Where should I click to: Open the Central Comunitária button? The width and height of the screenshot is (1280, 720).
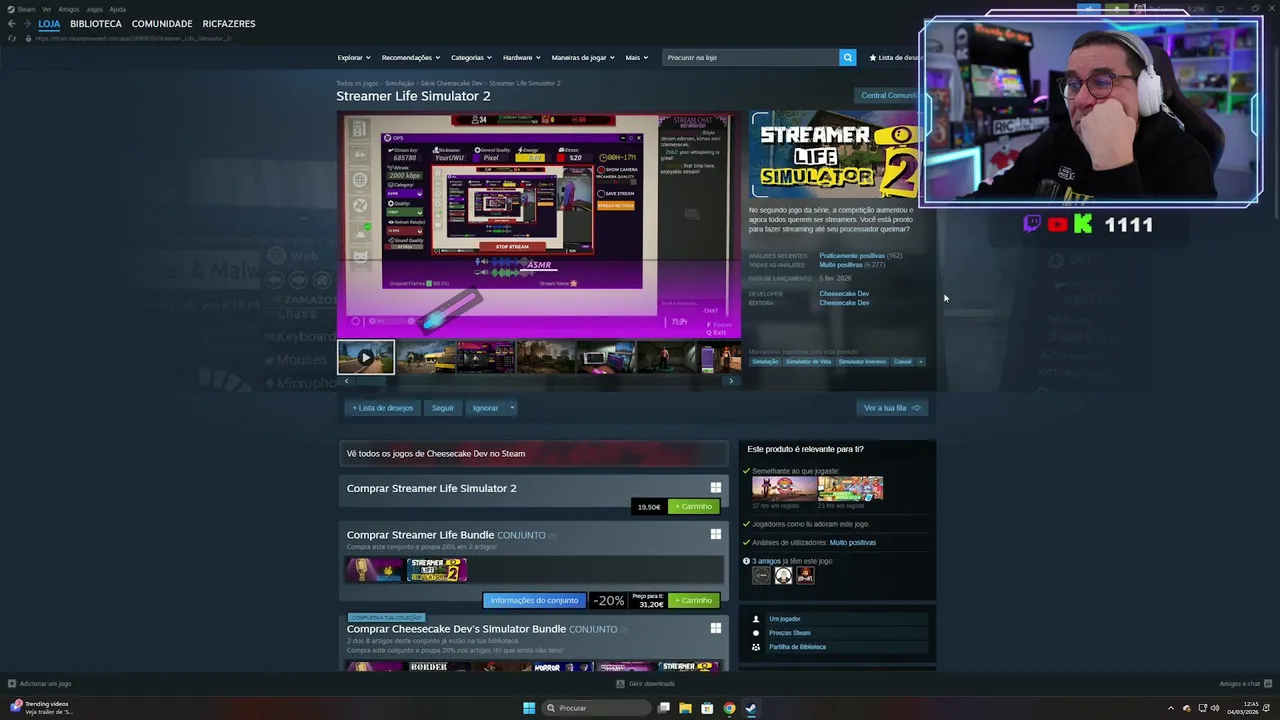889,95
